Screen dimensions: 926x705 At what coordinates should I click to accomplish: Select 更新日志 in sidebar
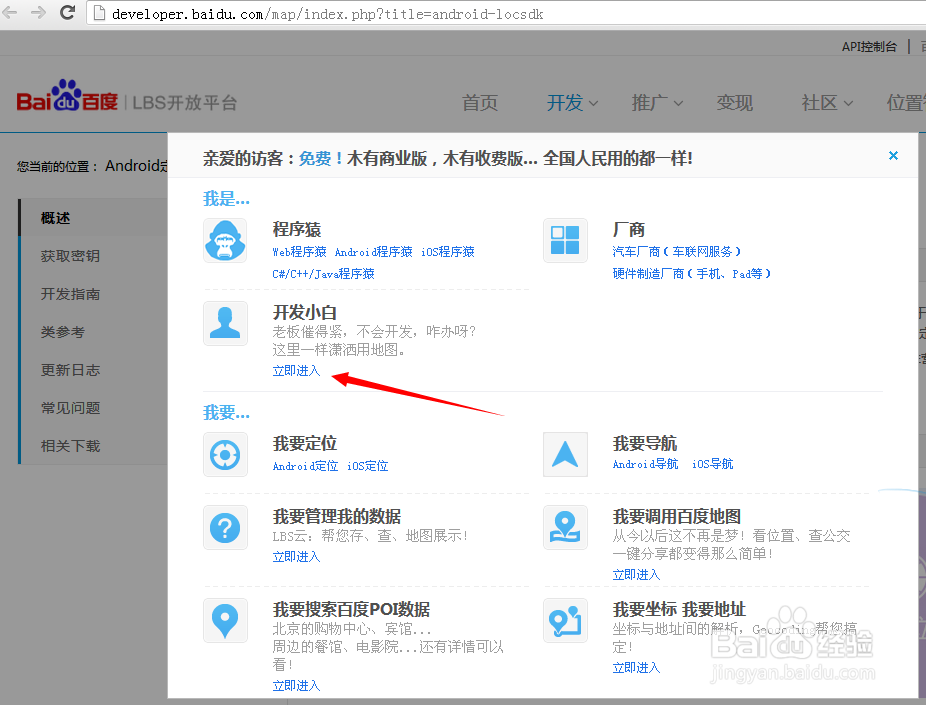point(93,370)
